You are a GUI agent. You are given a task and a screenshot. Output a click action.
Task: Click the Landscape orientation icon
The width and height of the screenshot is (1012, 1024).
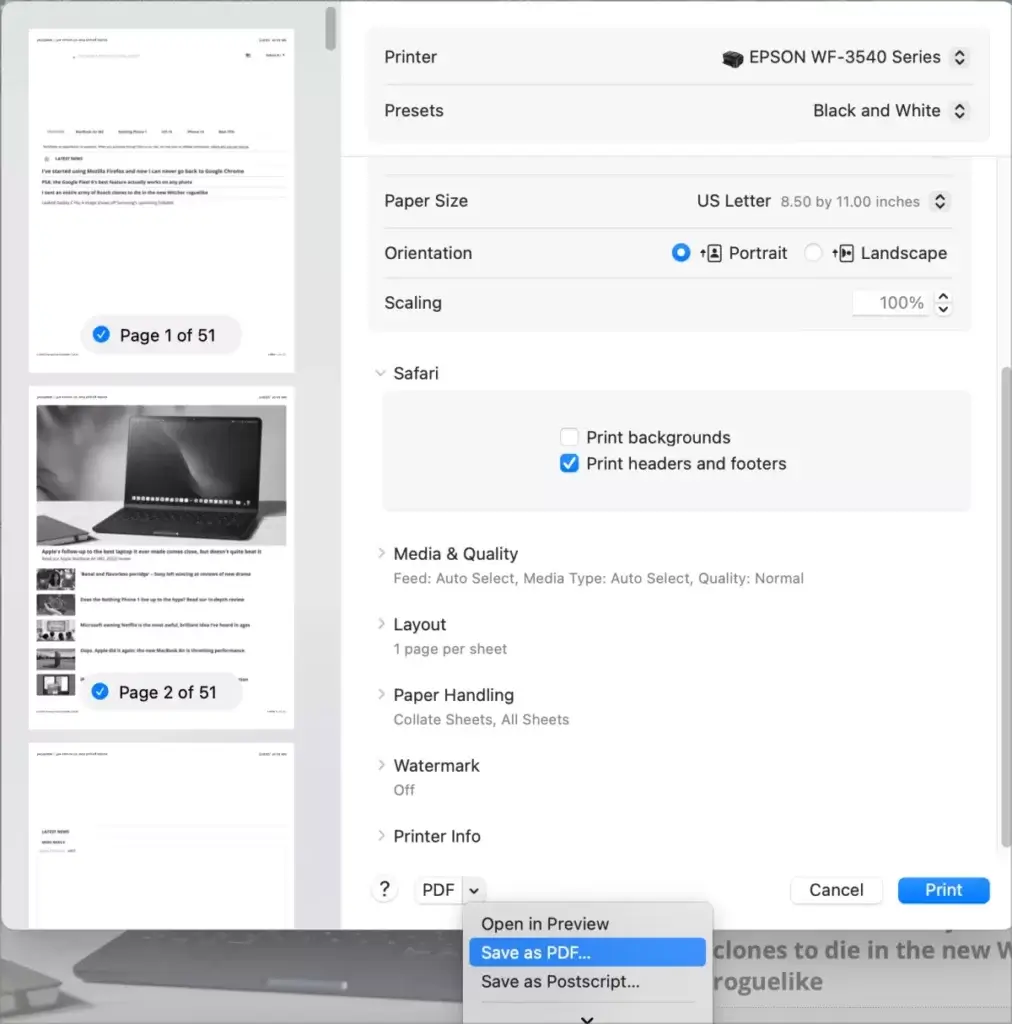[843, 253]
